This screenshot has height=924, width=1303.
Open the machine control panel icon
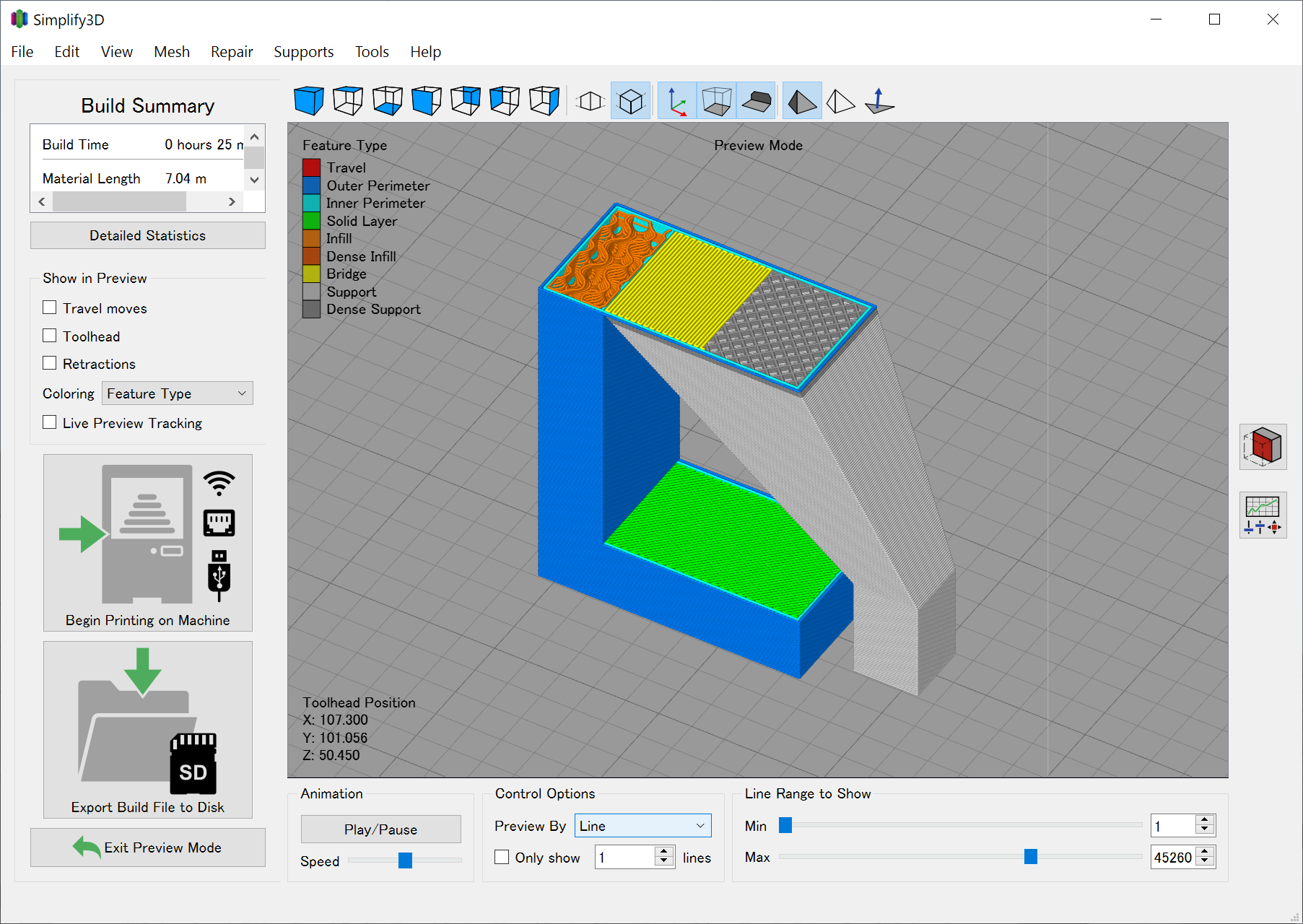1263,515
